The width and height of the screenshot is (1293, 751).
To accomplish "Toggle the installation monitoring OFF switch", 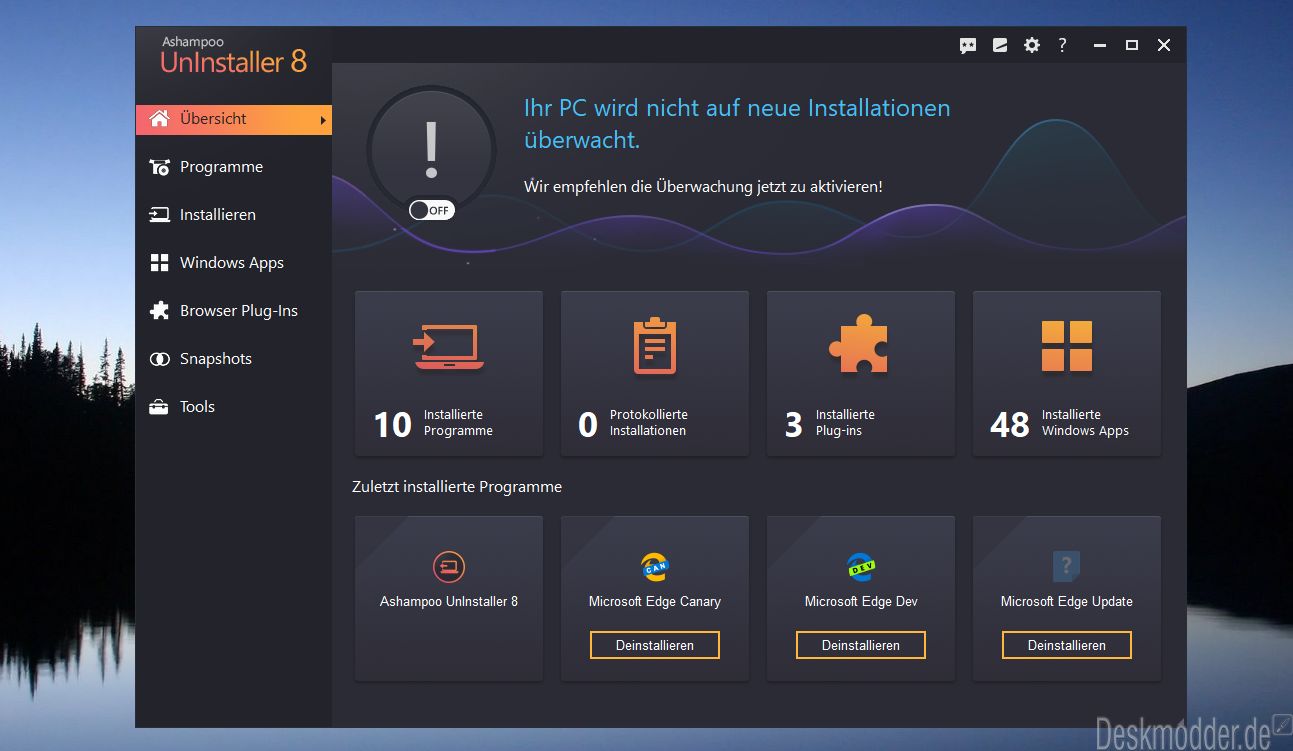I will 431,210.
